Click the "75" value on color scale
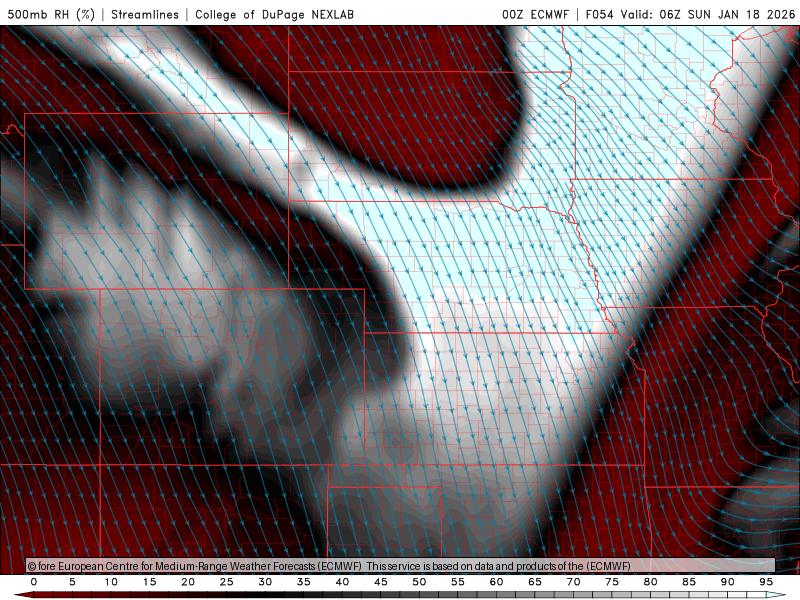The height and width of the screenshot is (600, 800). [612, 582]
